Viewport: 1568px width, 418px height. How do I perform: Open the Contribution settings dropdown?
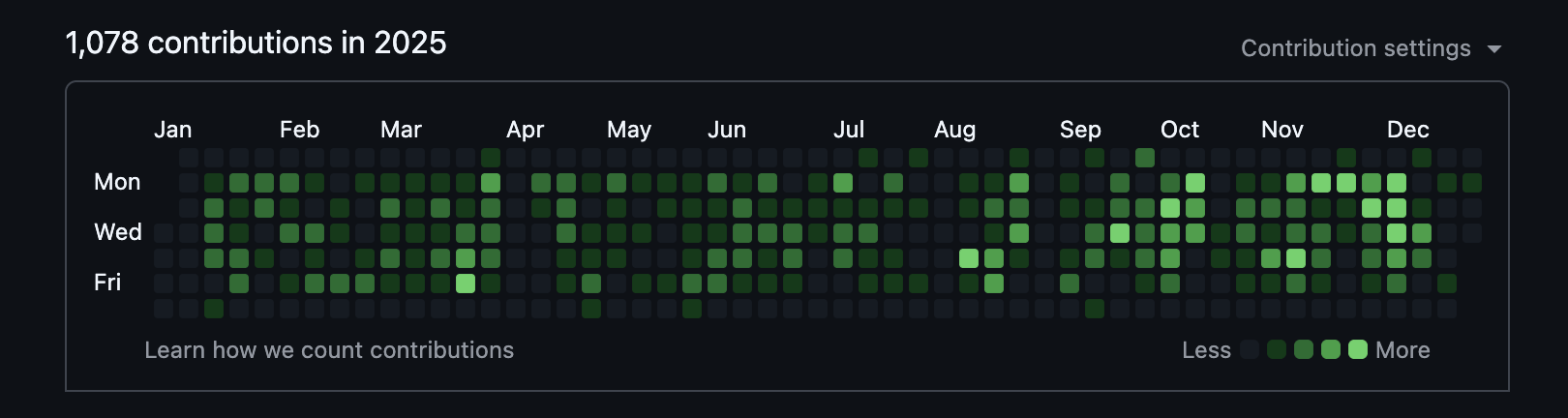pos(1355,48)
